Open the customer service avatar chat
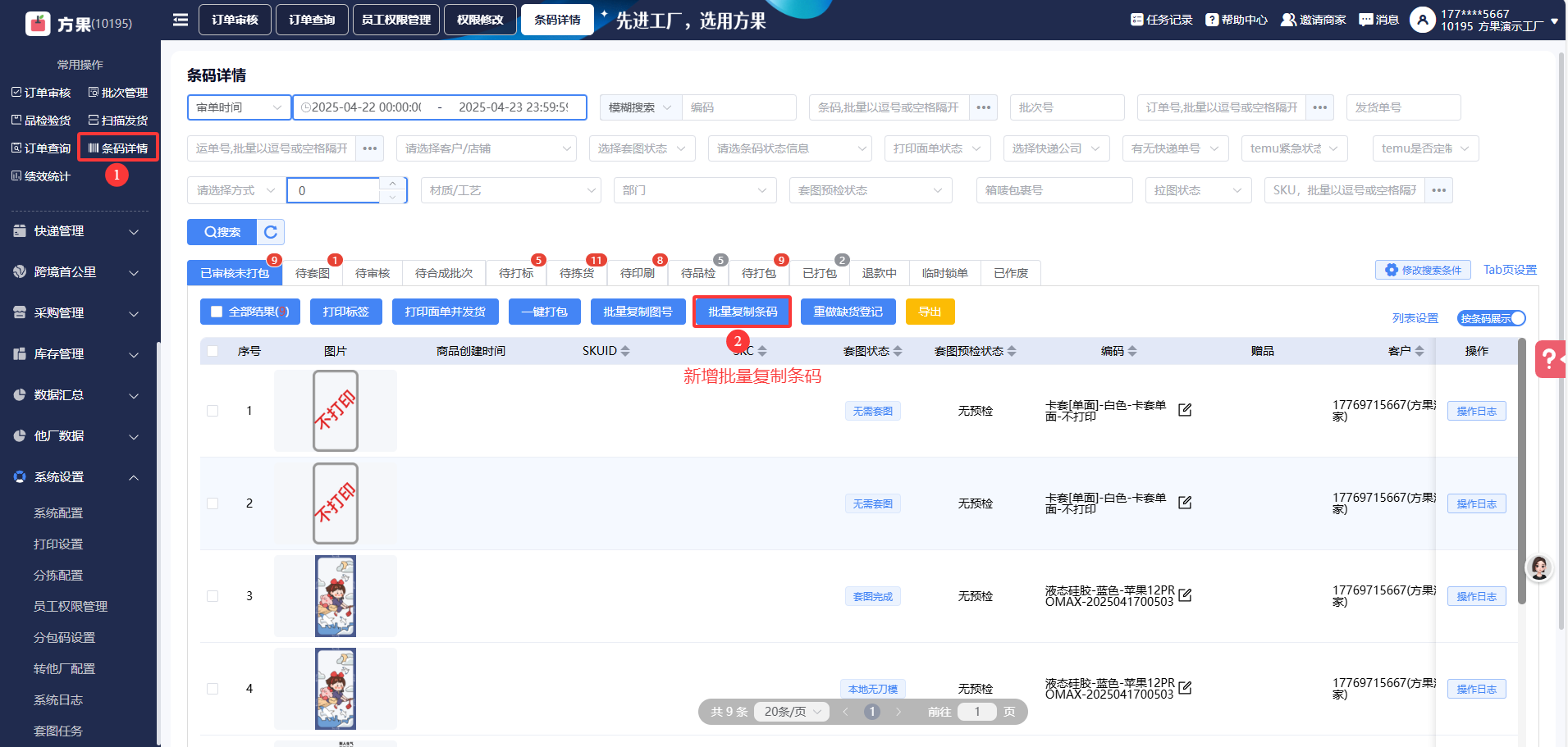This screenshot has width=1568, height=747. point(1539,567)
